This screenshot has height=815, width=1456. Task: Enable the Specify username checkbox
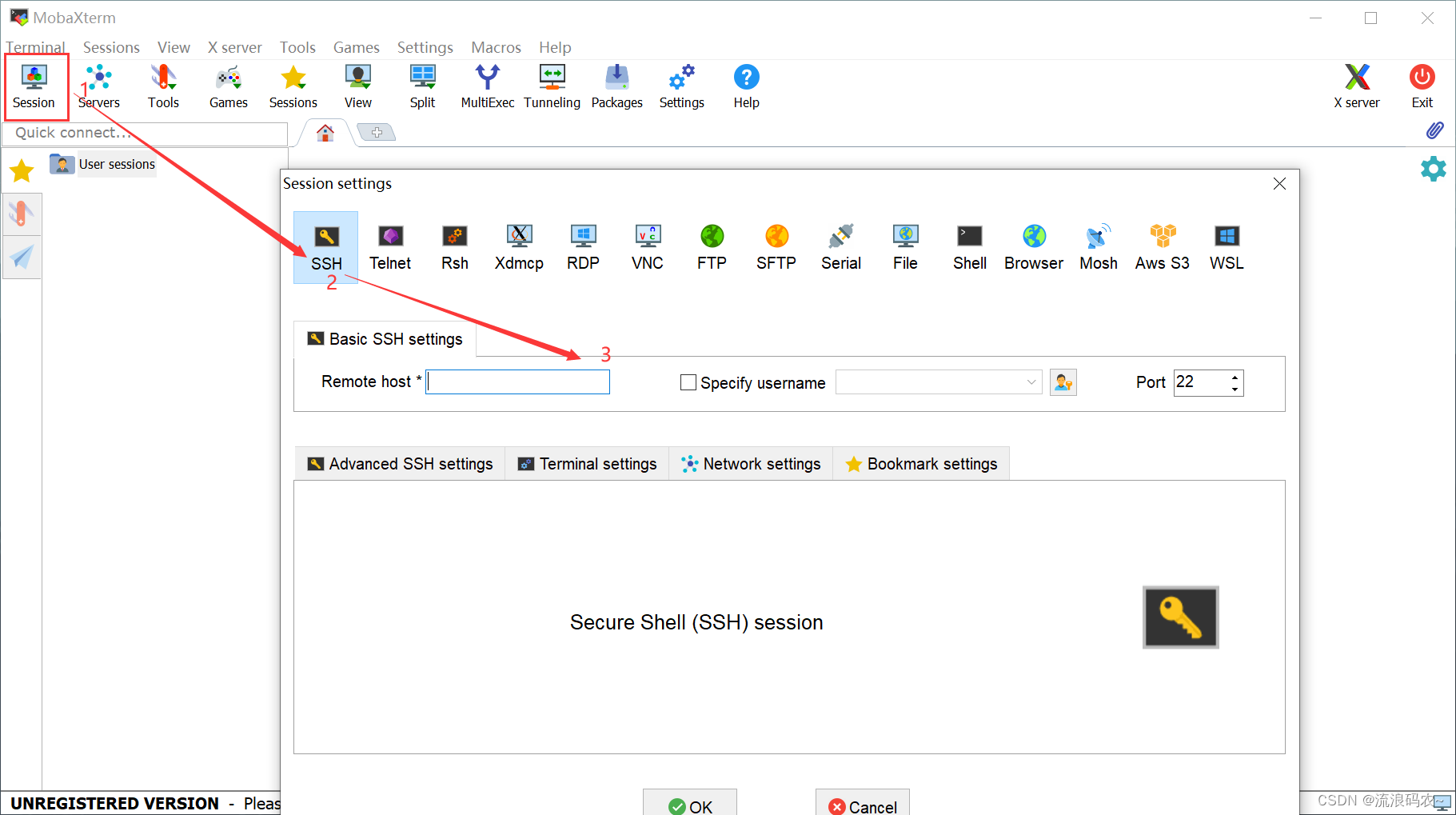tap(688, 382)
